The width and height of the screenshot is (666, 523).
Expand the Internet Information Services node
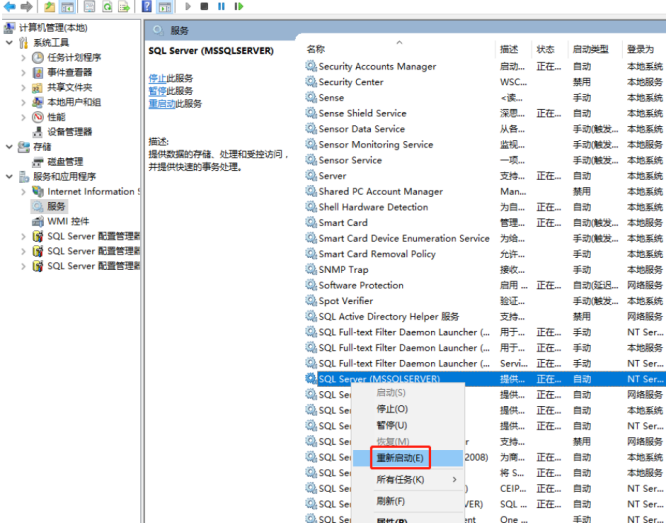pyautogui.click(x=24, y=192)
